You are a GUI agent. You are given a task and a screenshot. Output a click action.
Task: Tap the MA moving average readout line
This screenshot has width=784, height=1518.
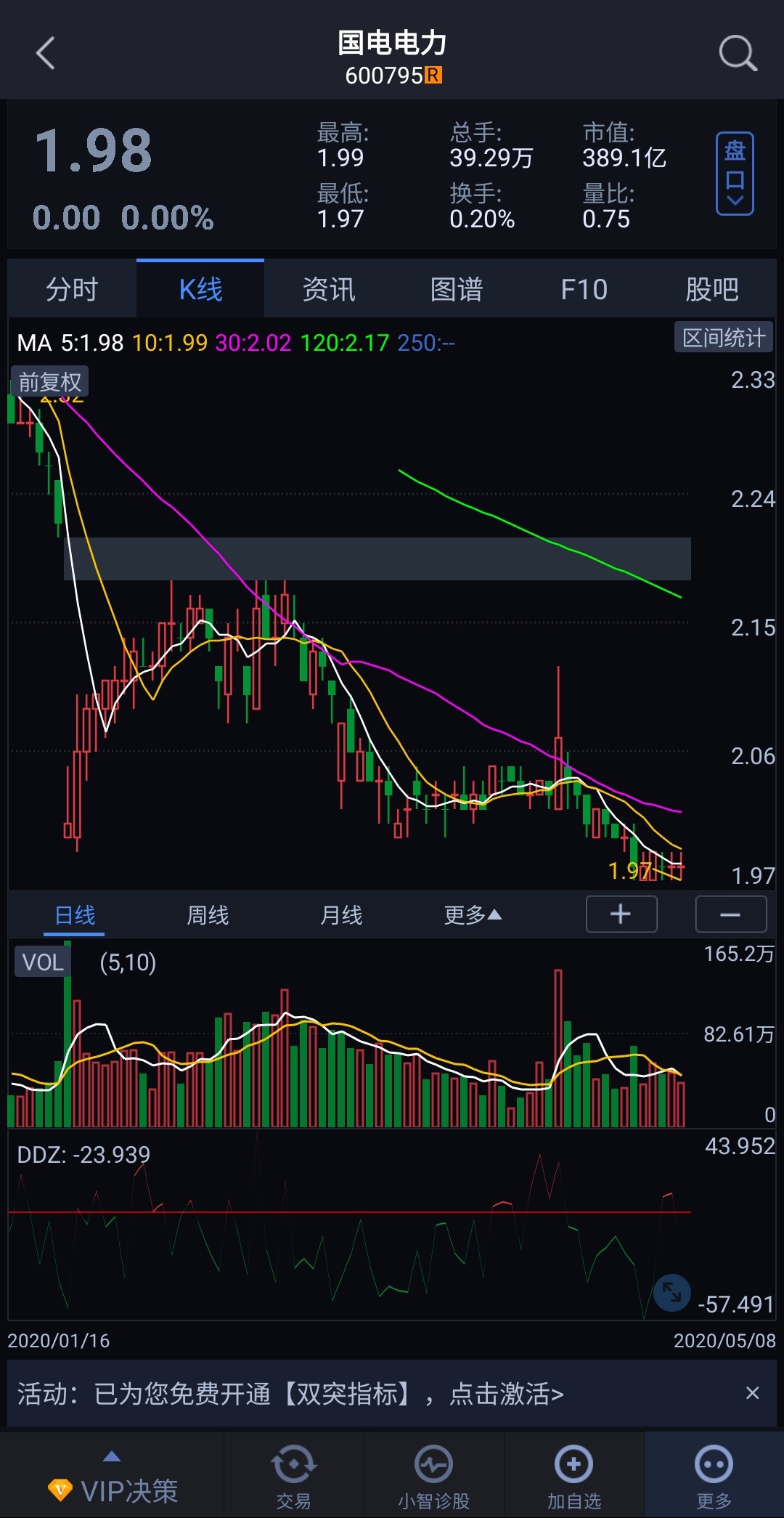(x=236, y=342)
